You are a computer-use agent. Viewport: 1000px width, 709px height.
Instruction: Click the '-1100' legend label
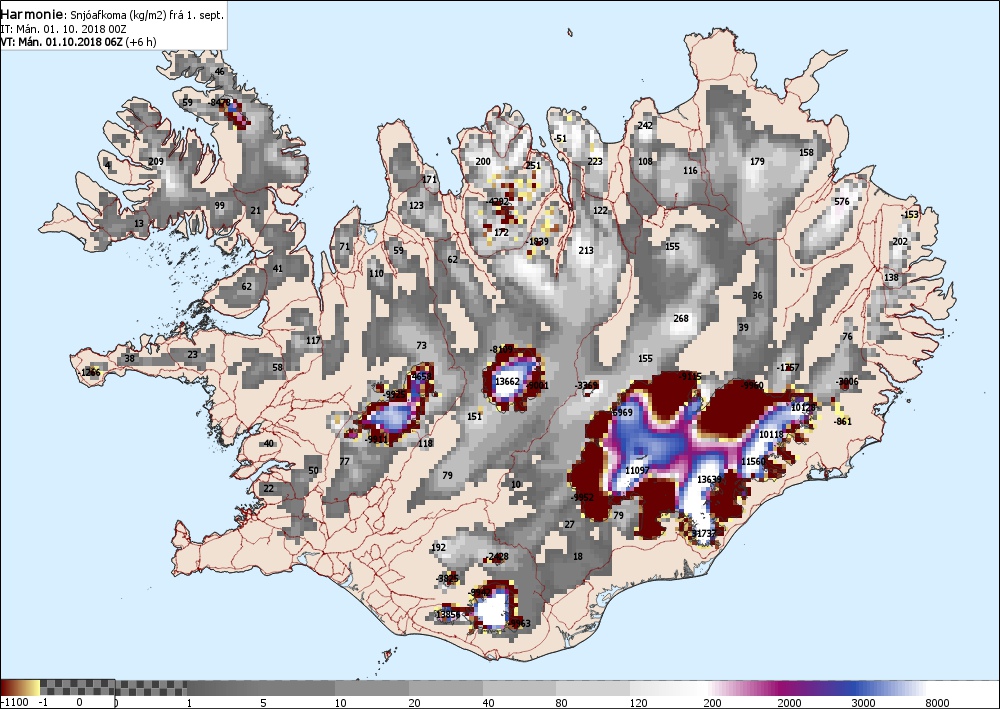(x=14, y=703)
